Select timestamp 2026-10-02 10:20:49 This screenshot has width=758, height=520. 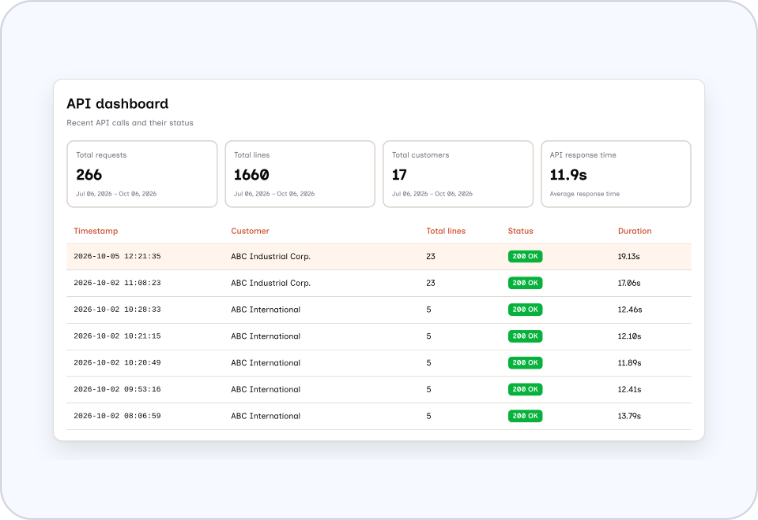[x=117, y=362]
